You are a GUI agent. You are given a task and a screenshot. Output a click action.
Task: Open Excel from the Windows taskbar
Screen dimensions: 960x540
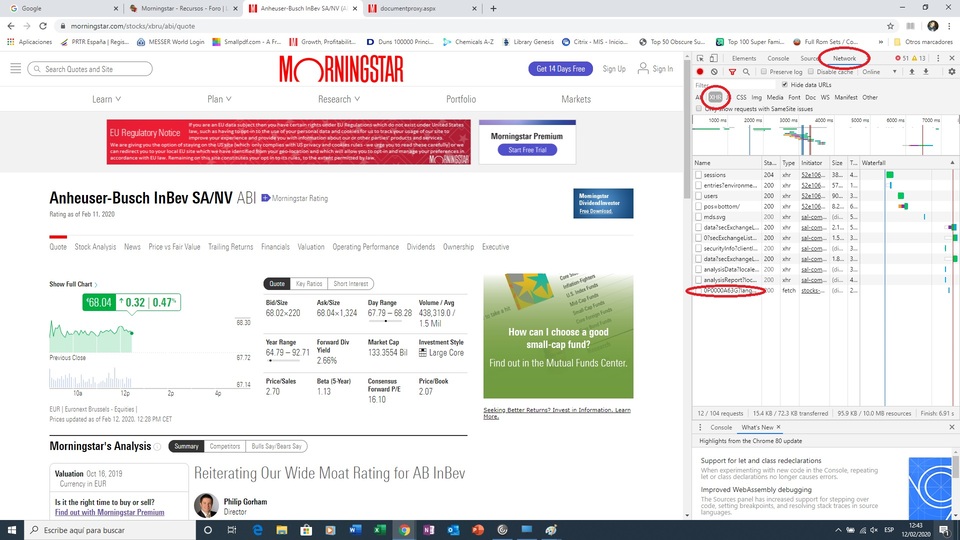tap(380, 530)
